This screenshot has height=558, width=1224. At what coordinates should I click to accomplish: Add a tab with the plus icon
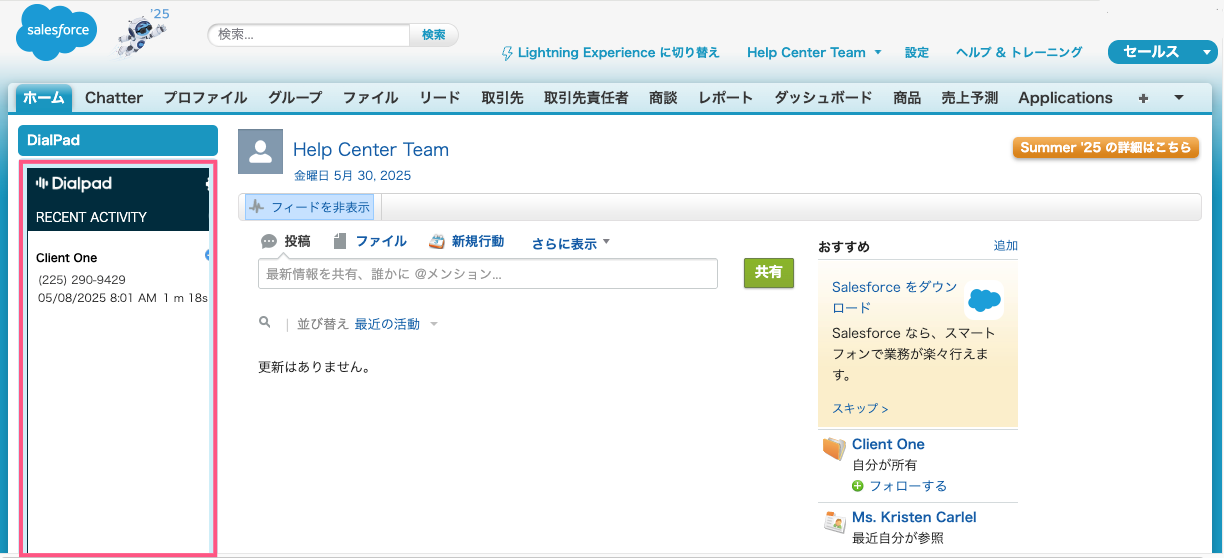(1144, 98)
